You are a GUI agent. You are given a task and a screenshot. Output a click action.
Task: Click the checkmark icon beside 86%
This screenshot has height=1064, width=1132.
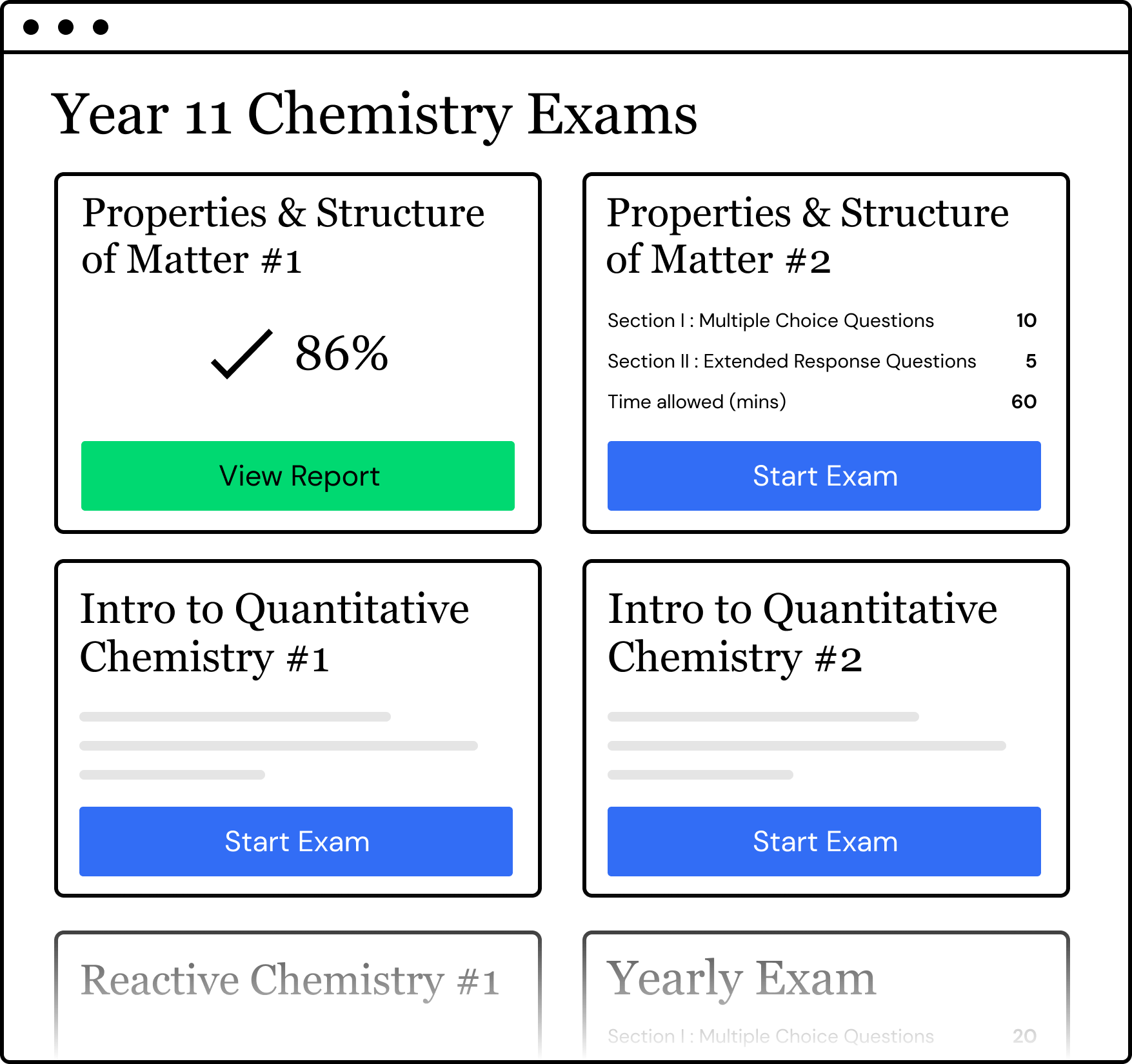pos(242,353)
